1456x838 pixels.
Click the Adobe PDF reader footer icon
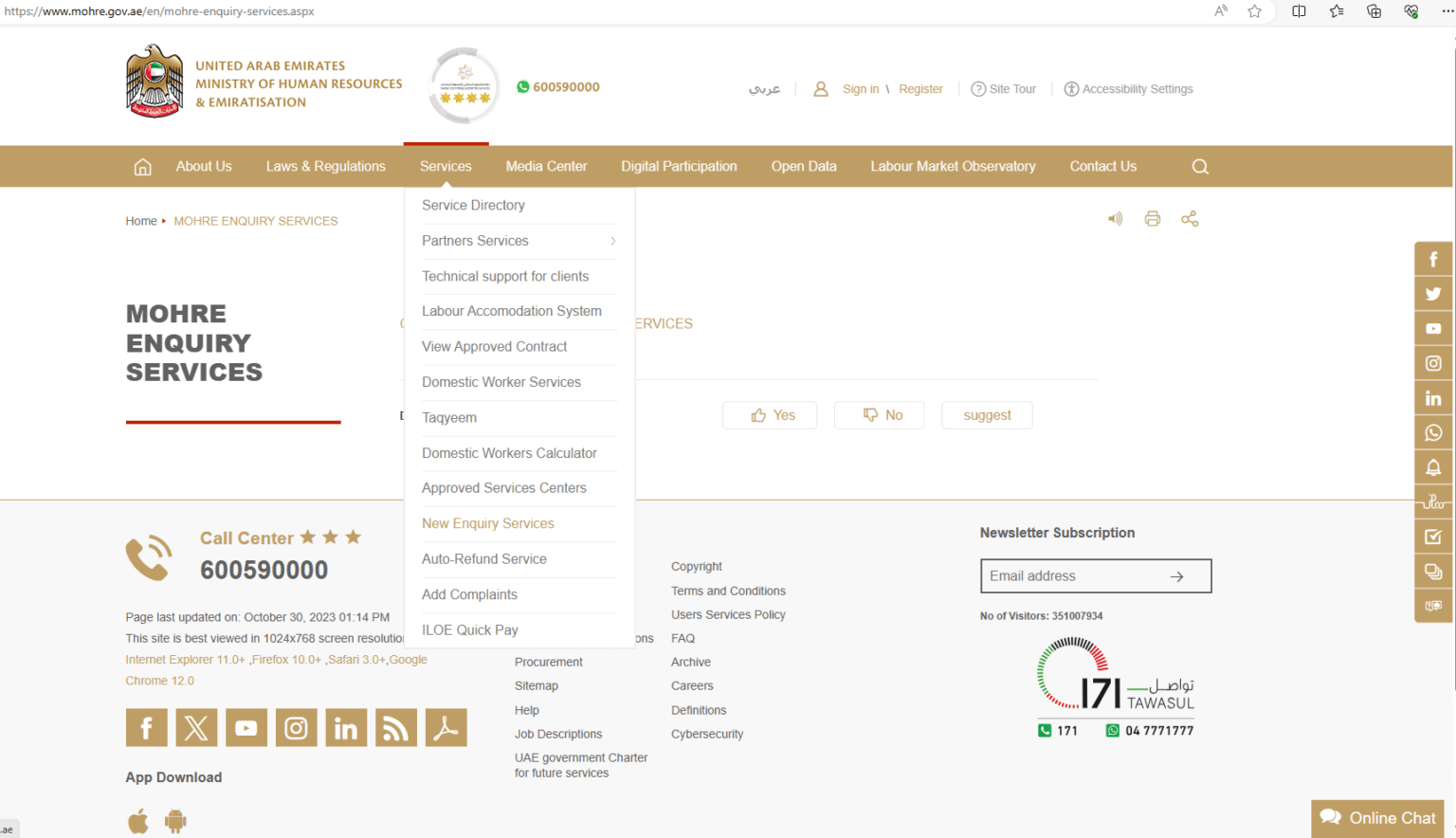point(446,727)
